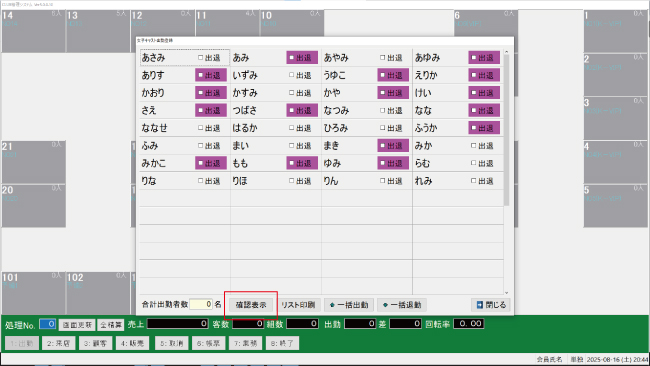Click the scroll-down arrow of the cast list

pyautogui.click(x=506, y=293)
